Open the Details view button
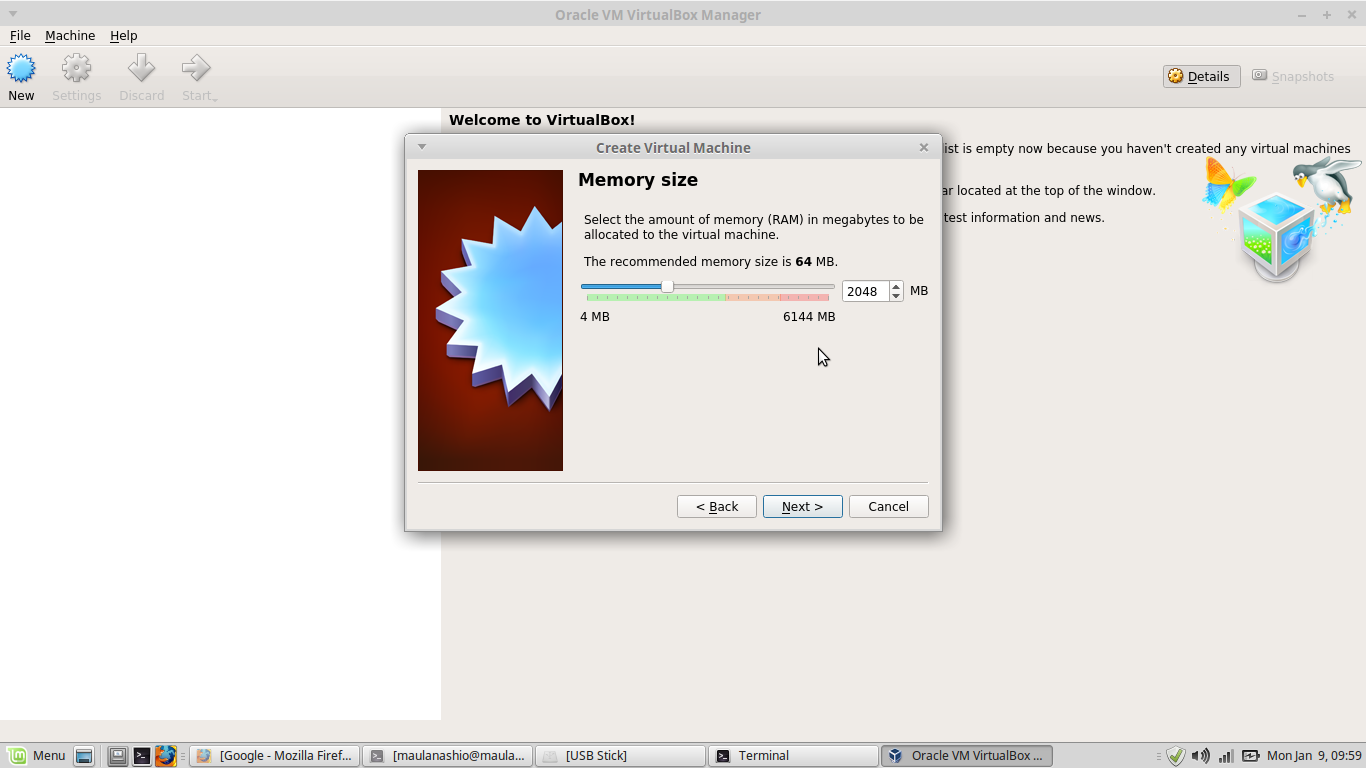This screenshot has height=768, width=1366. coord(1201,76)
